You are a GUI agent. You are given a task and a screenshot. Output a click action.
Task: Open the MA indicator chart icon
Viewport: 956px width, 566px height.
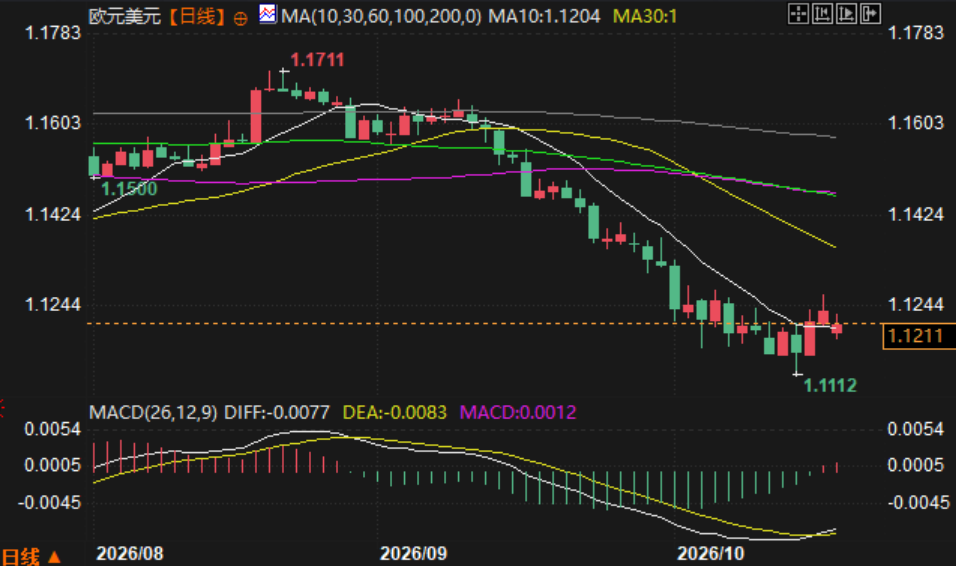(x=267, y=14)
